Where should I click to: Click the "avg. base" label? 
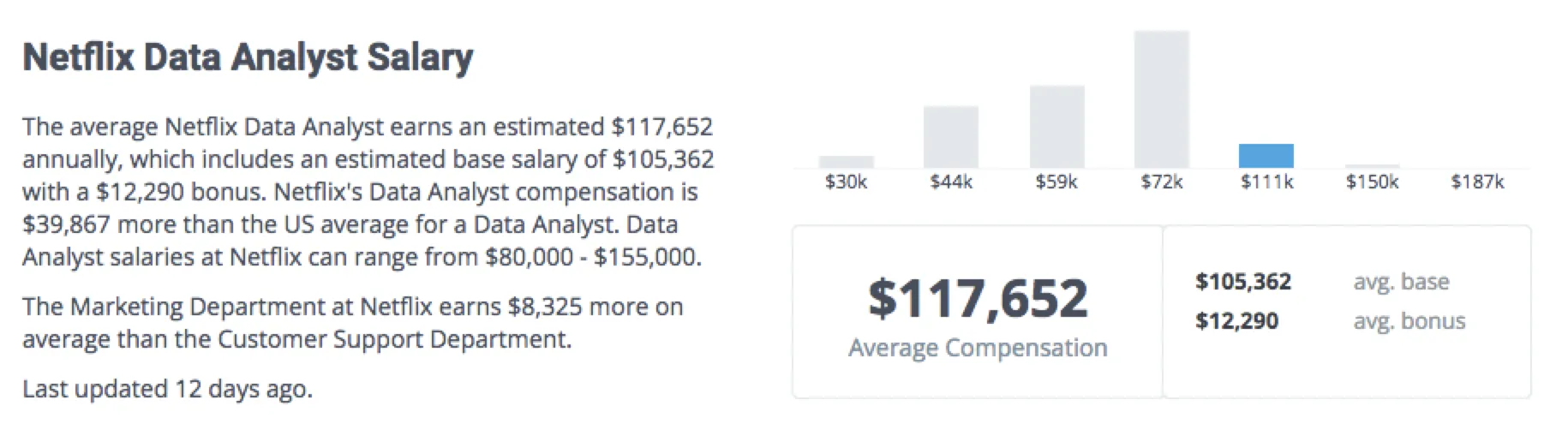point(1401,282)
